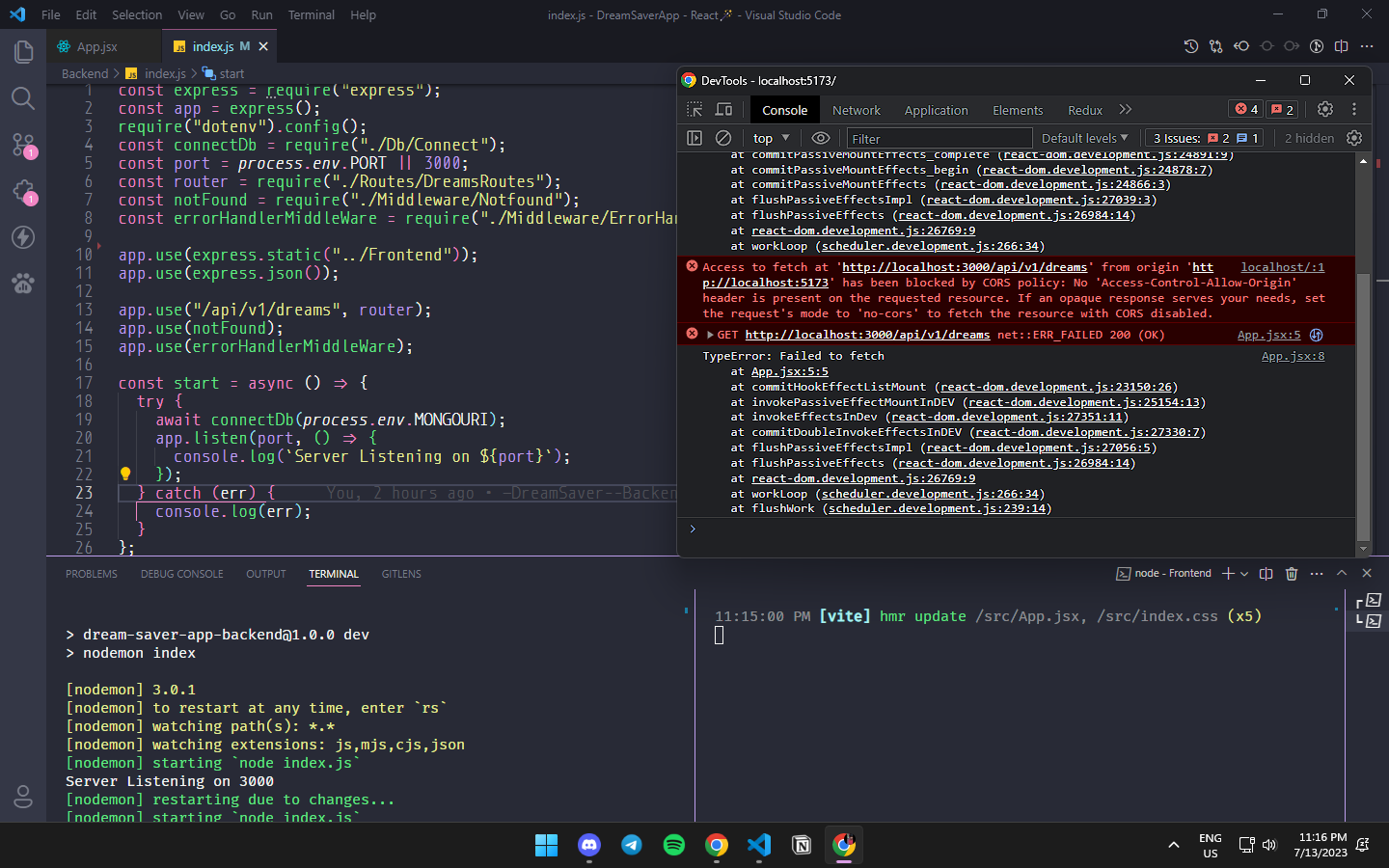Screen dimensions: 1389x868
Task: Open the new terminal profile chevron
Action: point(1244,573)
